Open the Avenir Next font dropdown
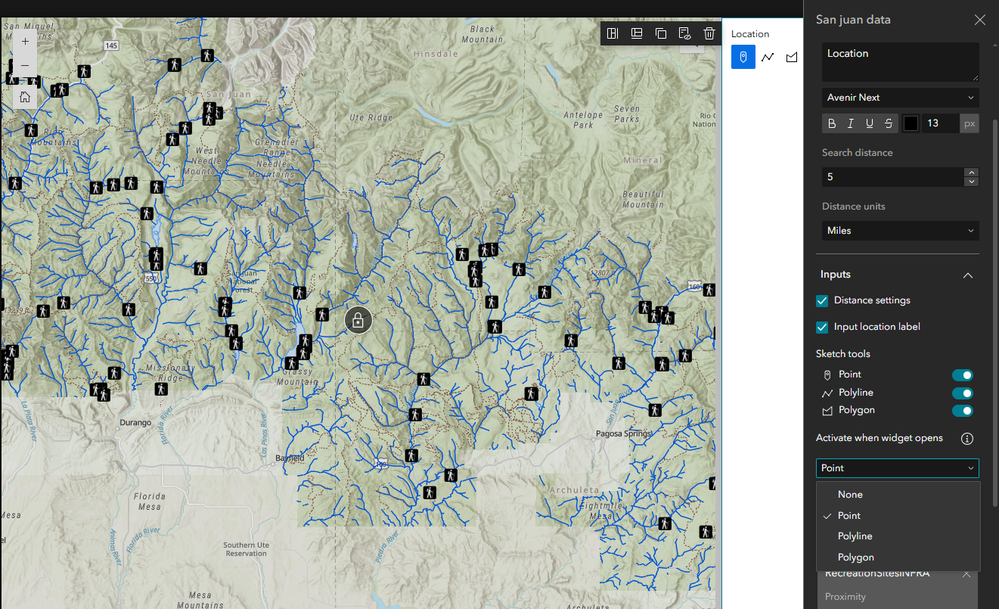This screenshot has height=609, width=999. pos(900,97)
